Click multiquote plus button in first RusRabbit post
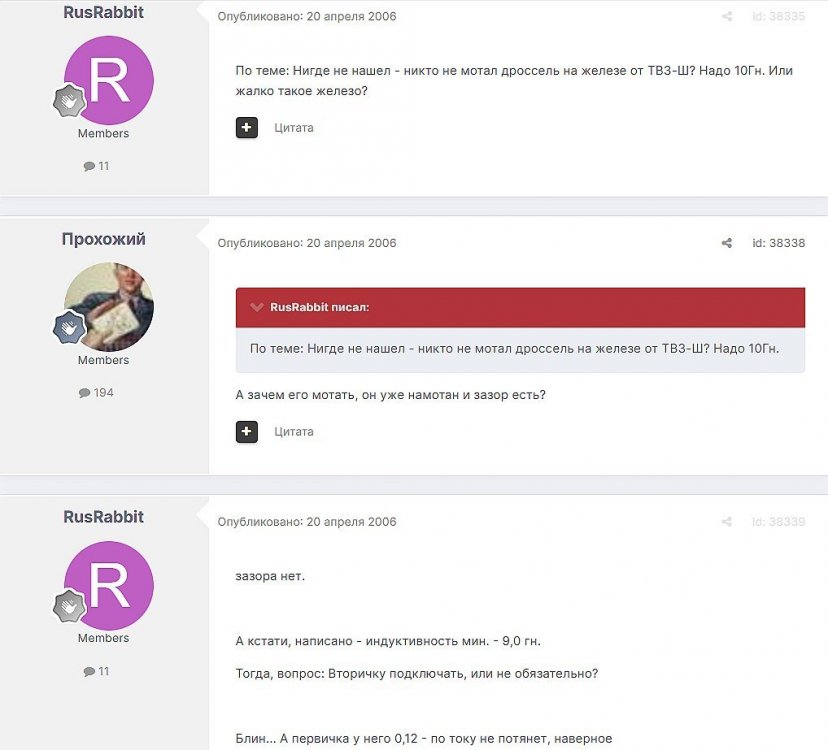The image size is (828, 750). (x=247, y=127)
